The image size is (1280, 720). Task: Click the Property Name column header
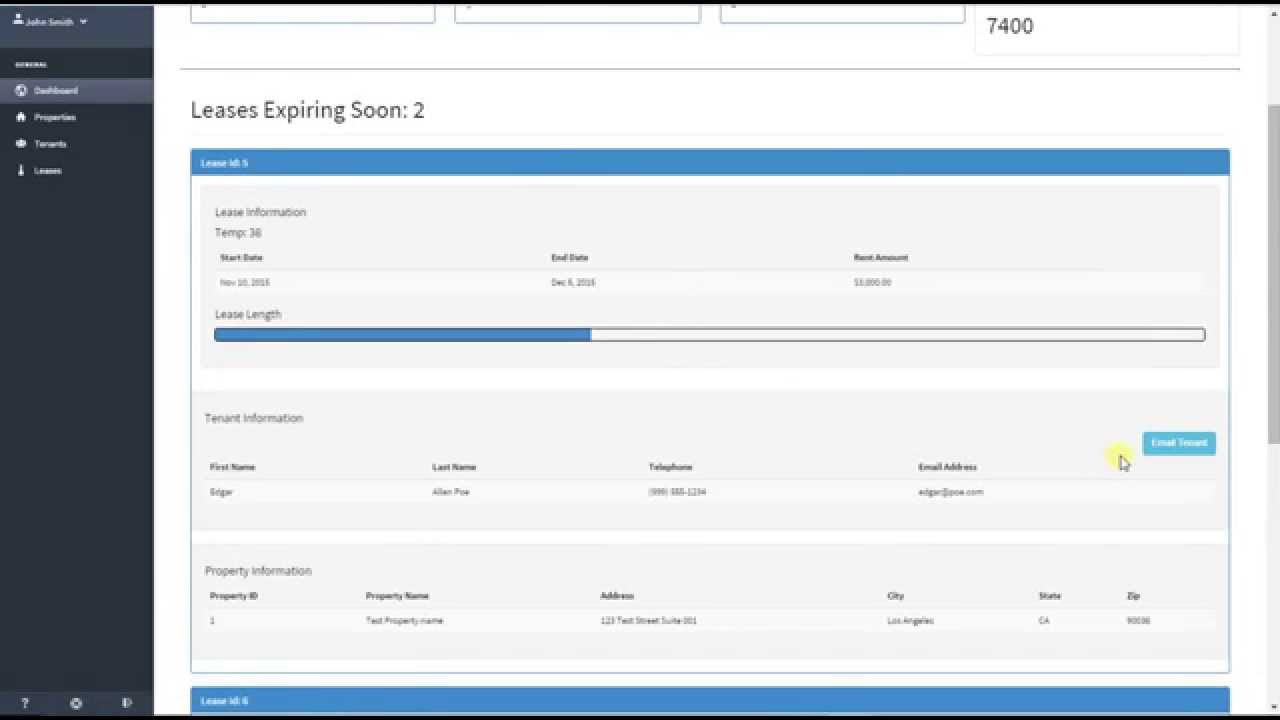397,596
